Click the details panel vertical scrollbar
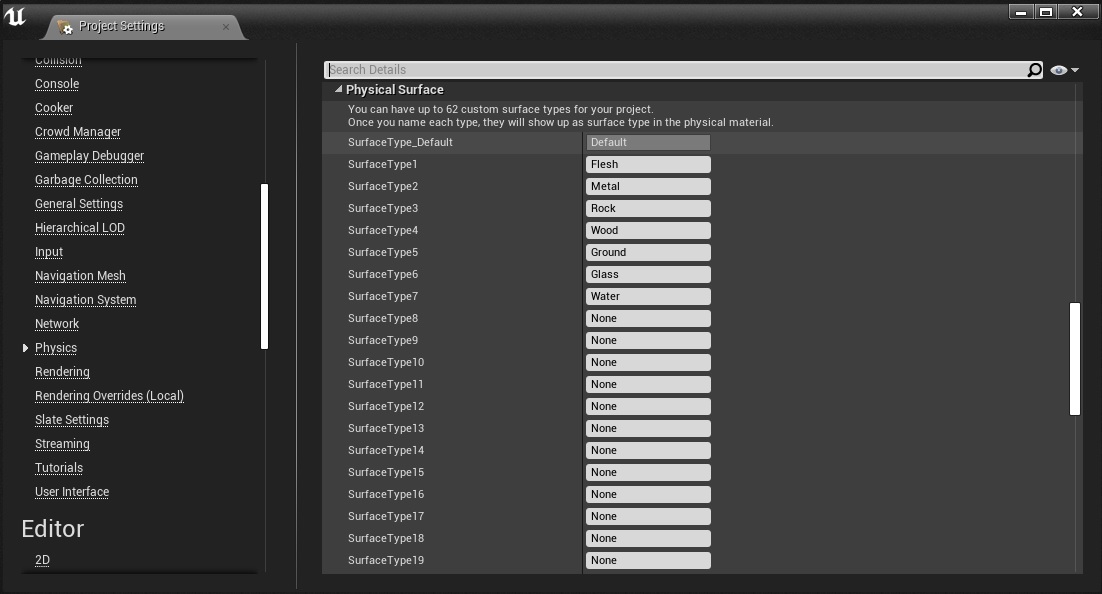Screen dimensions: 1102x594 [1075, 358]
